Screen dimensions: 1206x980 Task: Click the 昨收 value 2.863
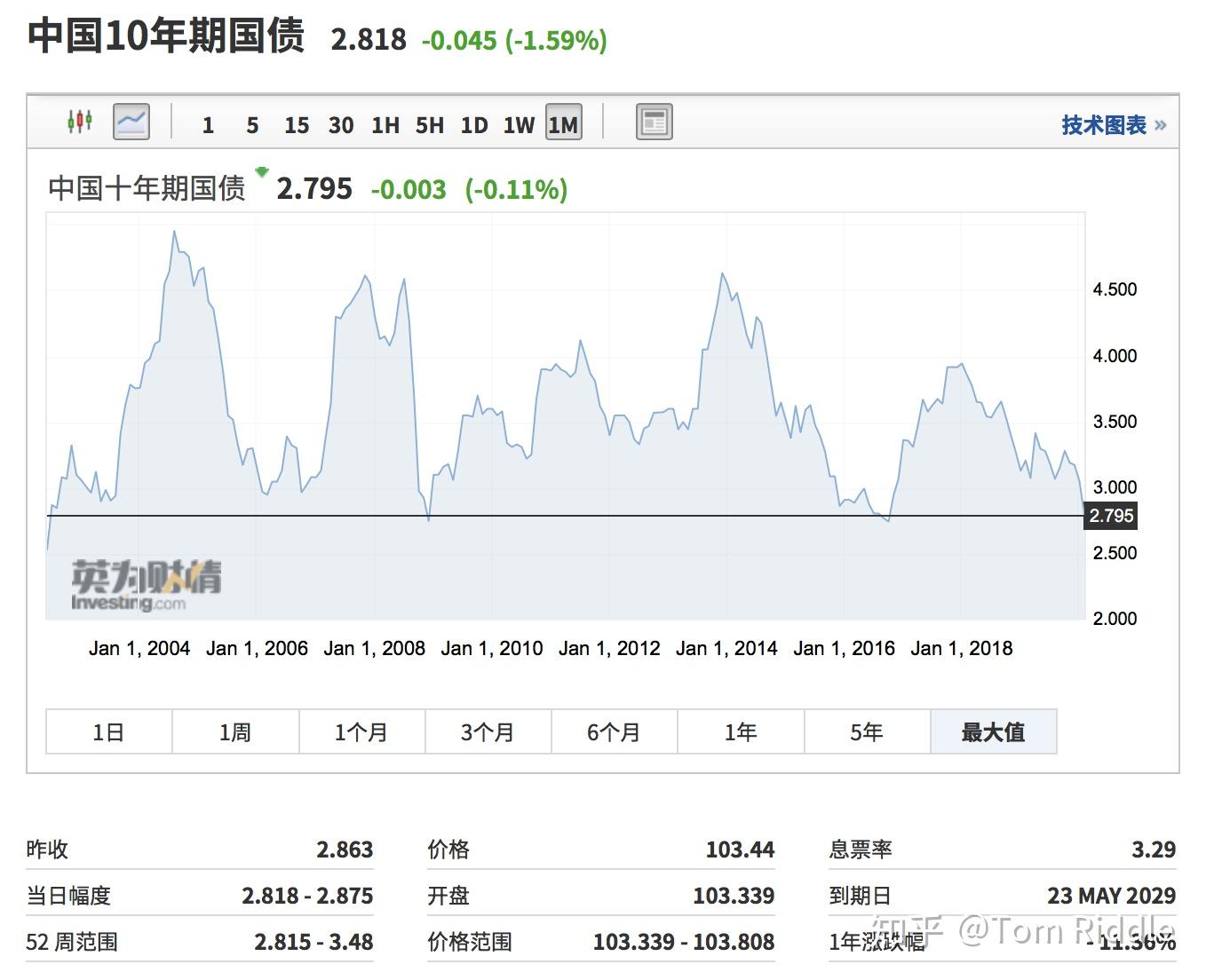click(345, 850)
